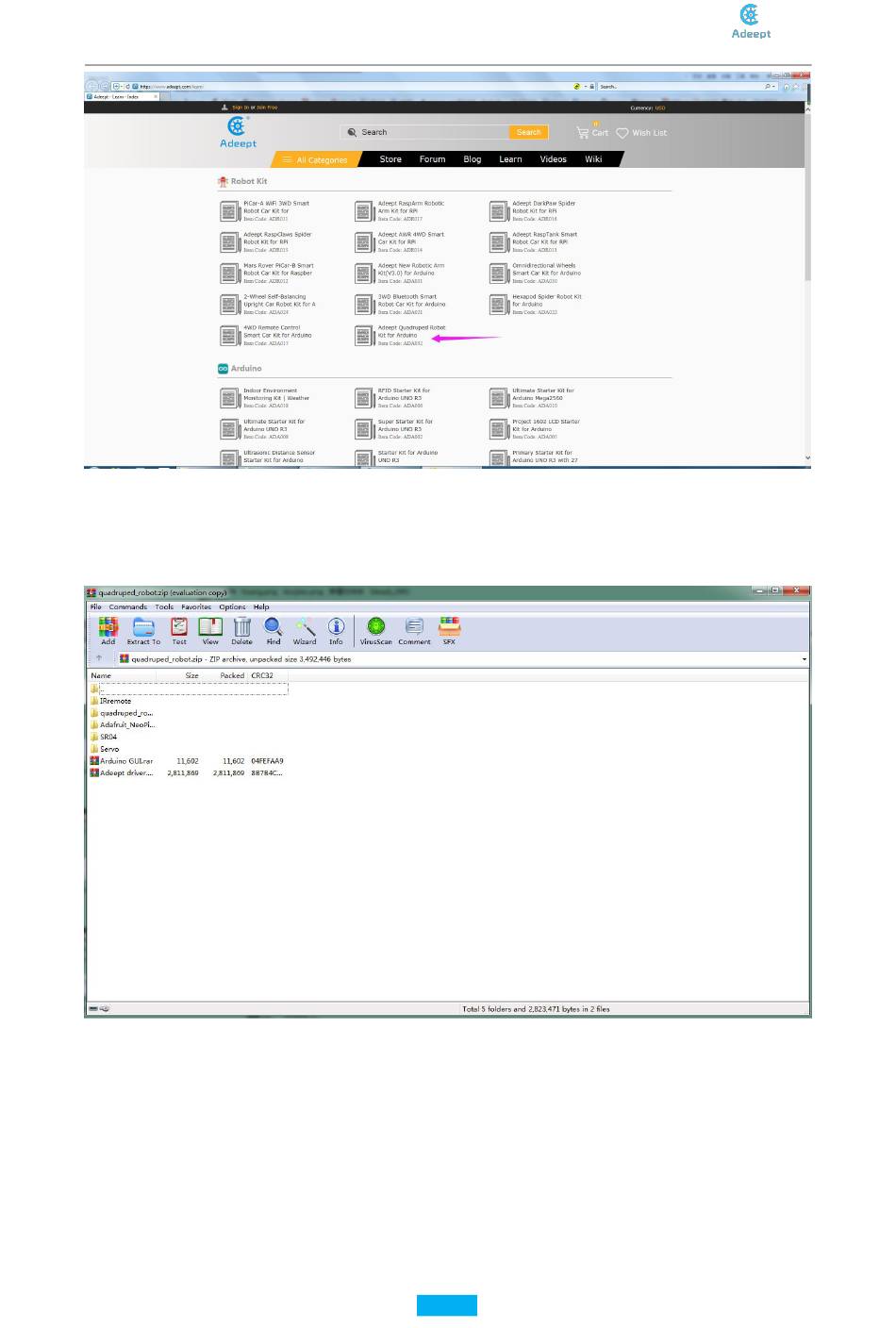
Task: Click the Adeept DarkPaw Spider Robot document icon
Action: pyautogui.click(x=498, y=211)
